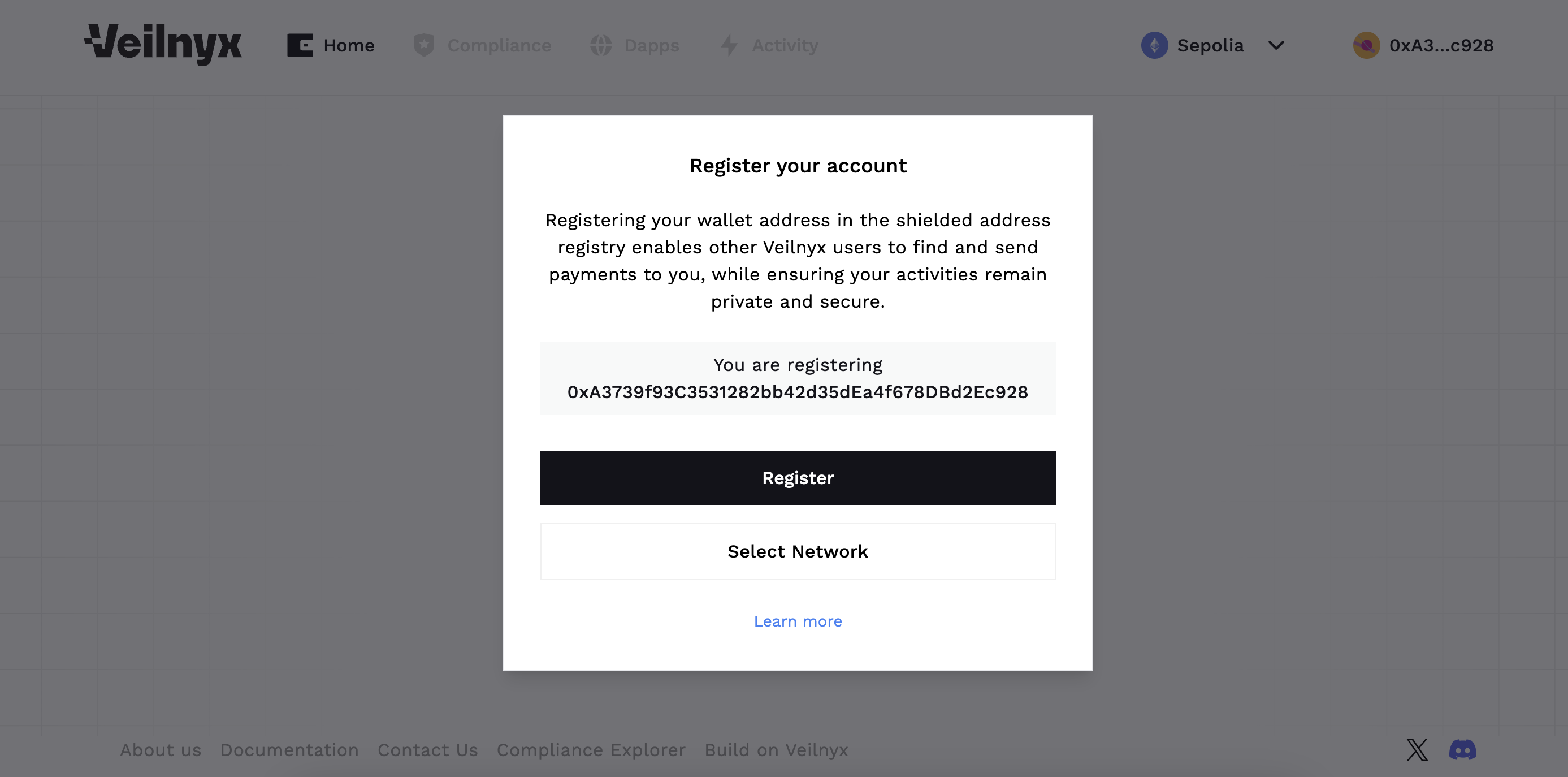Click the Home wallet icon
The image size is (1568, 777).
pos(300,45)
